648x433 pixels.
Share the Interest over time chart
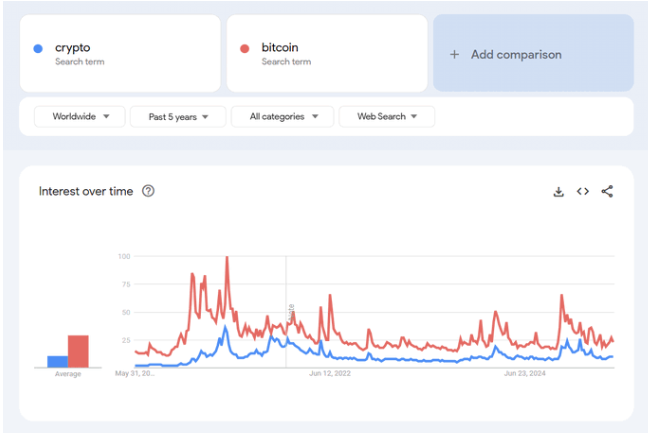[x=607, y=192]
